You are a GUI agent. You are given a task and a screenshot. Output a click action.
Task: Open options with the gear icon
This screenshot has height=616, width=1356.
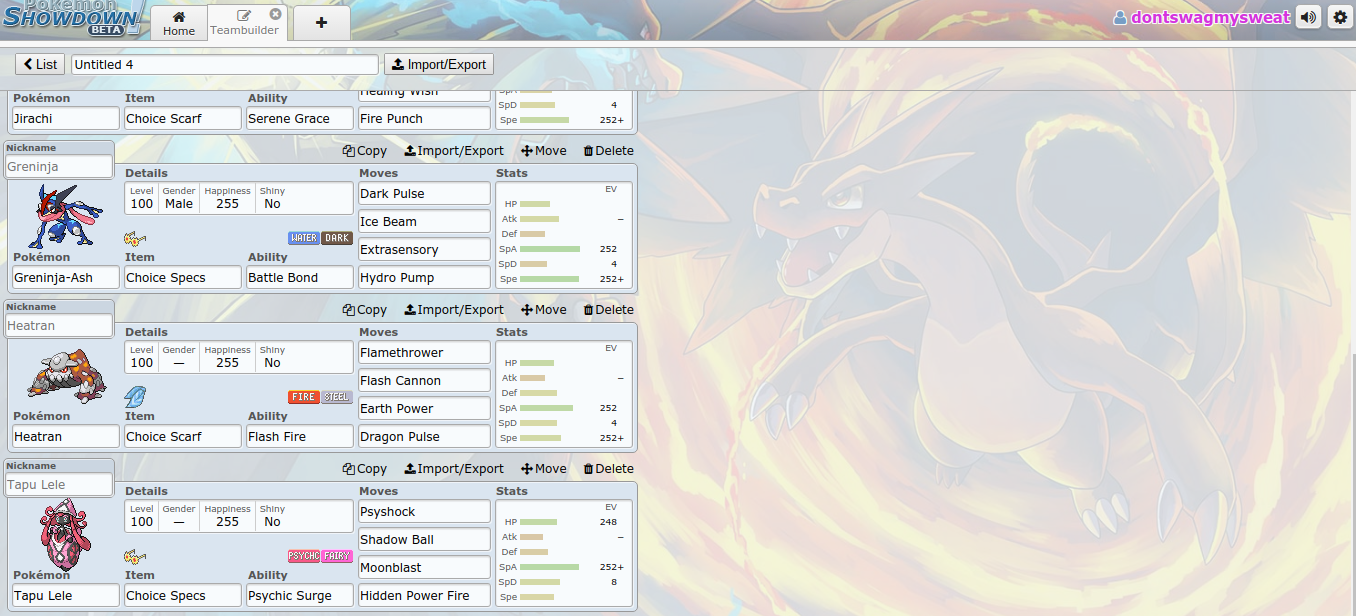(x=1340, y=18)
